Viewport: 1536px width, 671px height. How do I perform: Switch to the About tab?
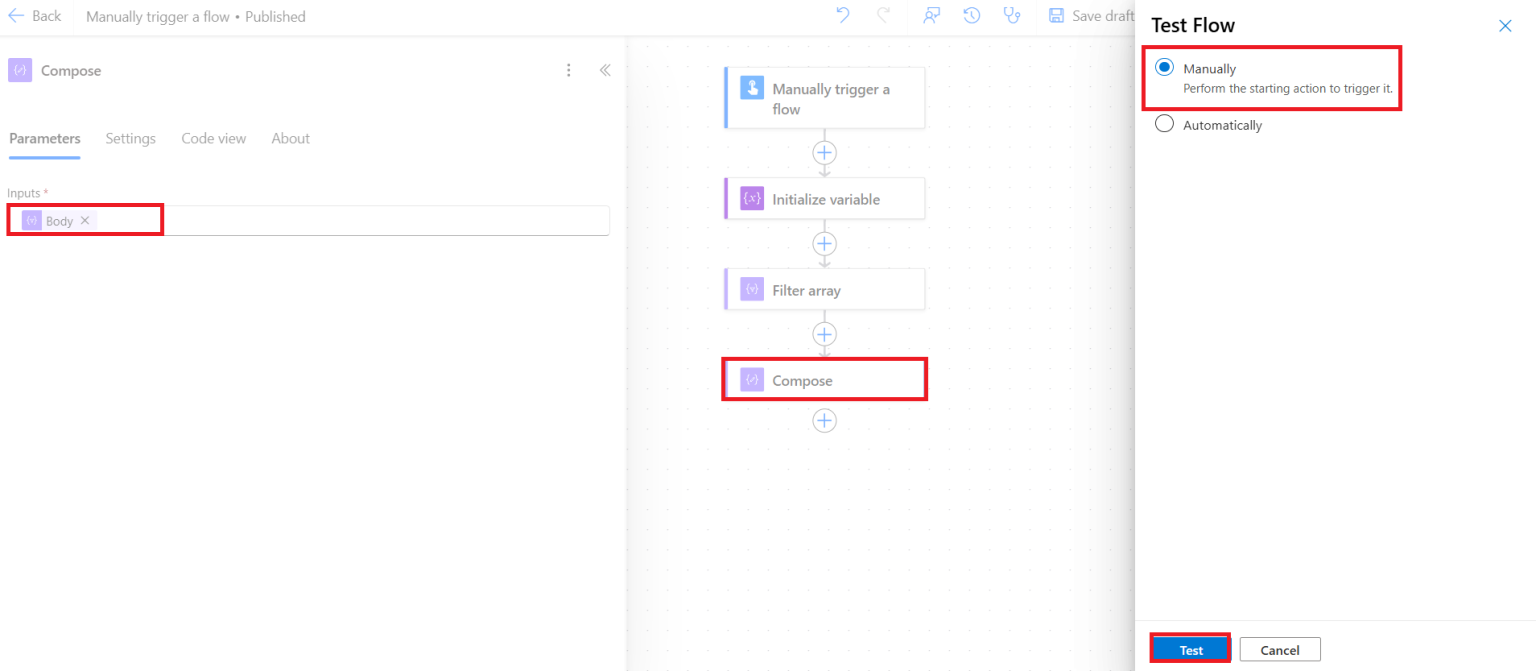291,139
